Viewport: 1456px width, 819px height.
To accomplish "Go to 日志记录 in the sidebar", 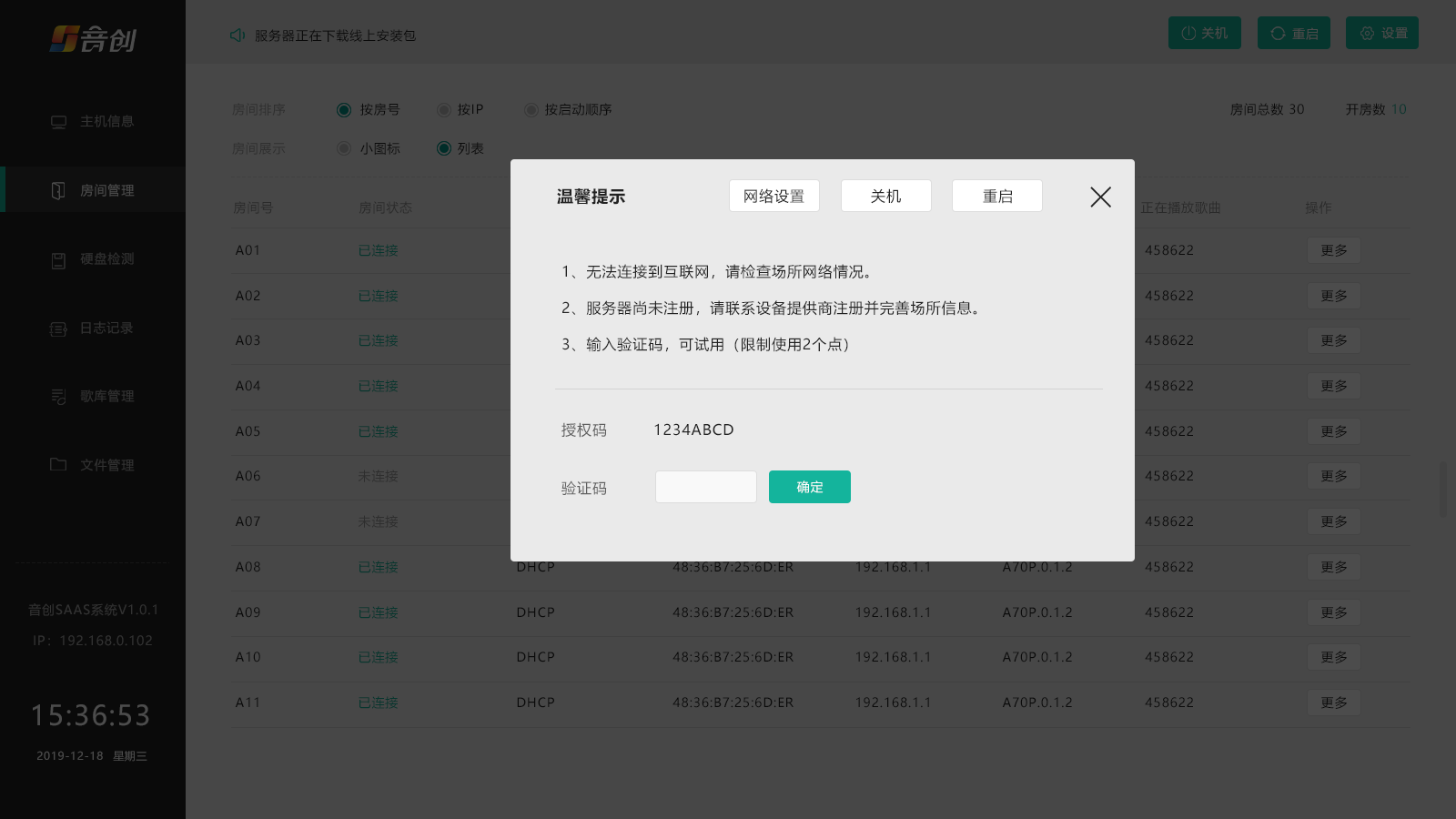I will pyautogui.click(x=106, y=329).
